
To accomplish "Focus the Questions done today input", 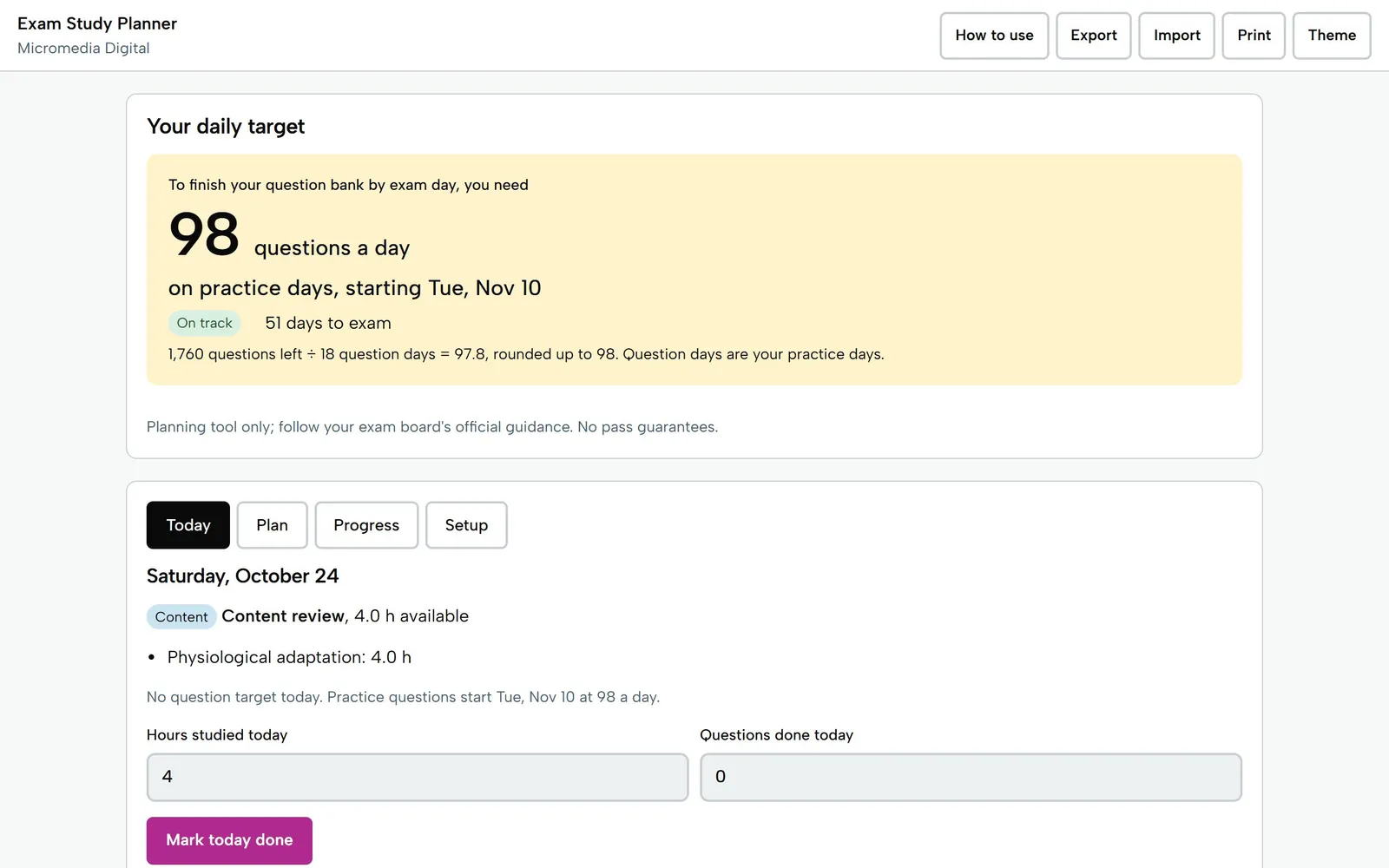I will click(971, 777).
